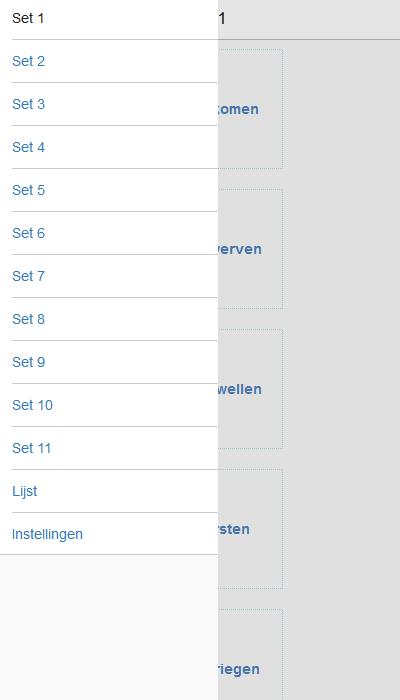Choose Set 8 menu item
The image size is (400, 700).
tap(109, 319)
